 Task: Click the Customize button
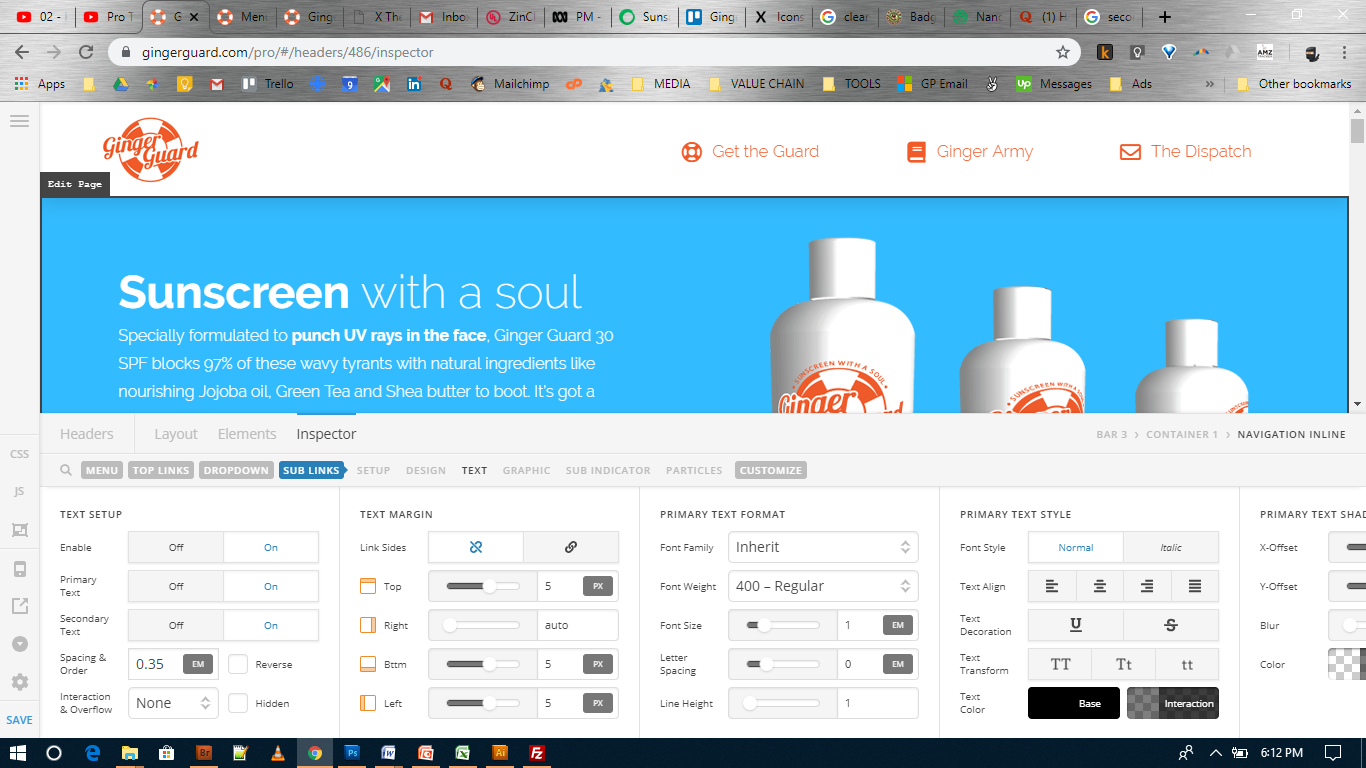(x=771, y=470)
